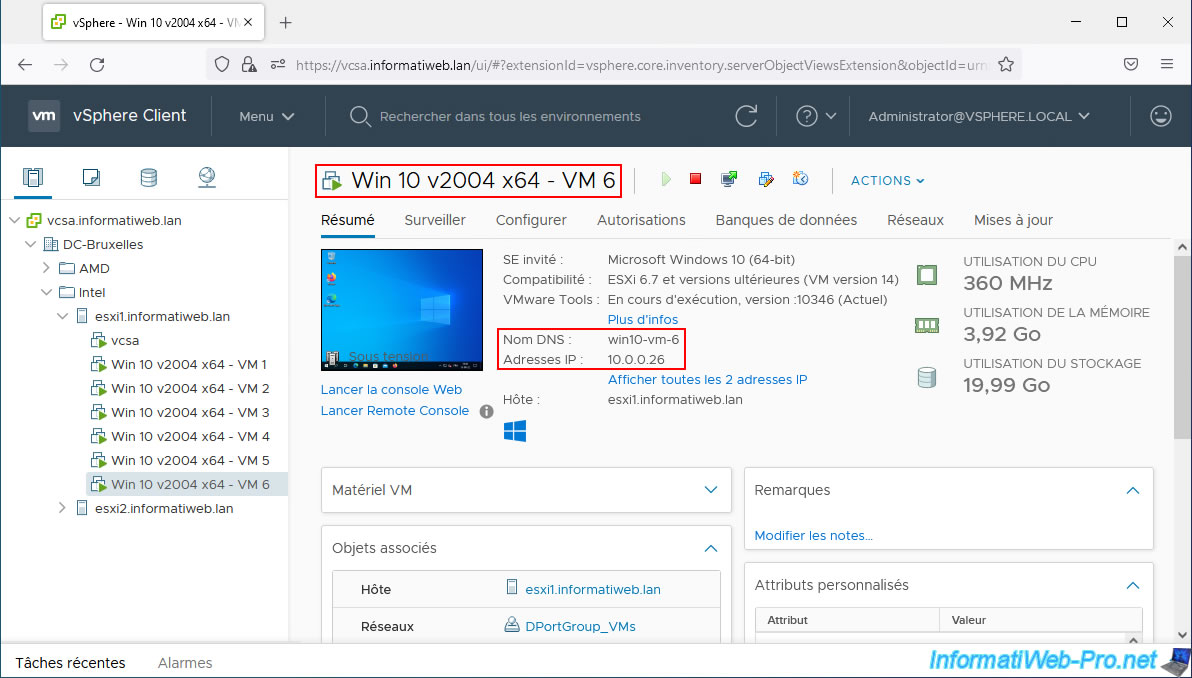
Task: Open DPortGroup_VMs network link
Action: [580, 626]
